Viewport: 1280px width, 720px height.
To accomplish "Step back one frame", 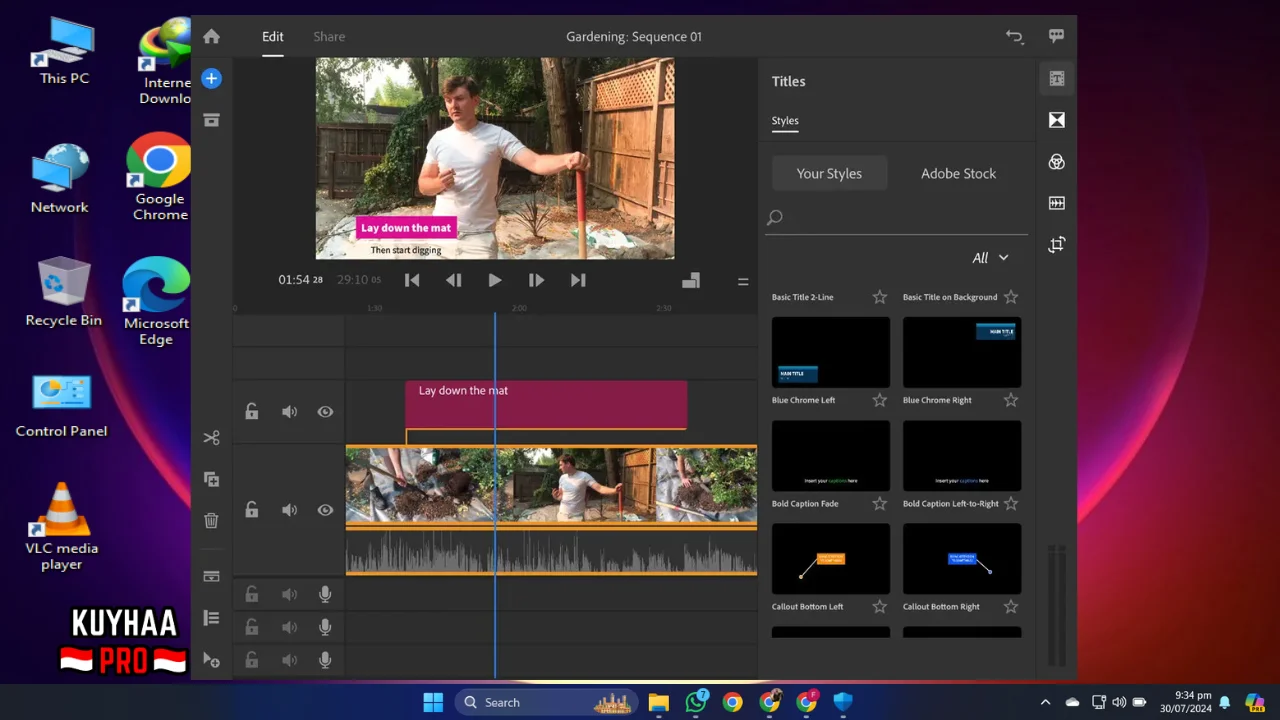I will coord(454,281).
